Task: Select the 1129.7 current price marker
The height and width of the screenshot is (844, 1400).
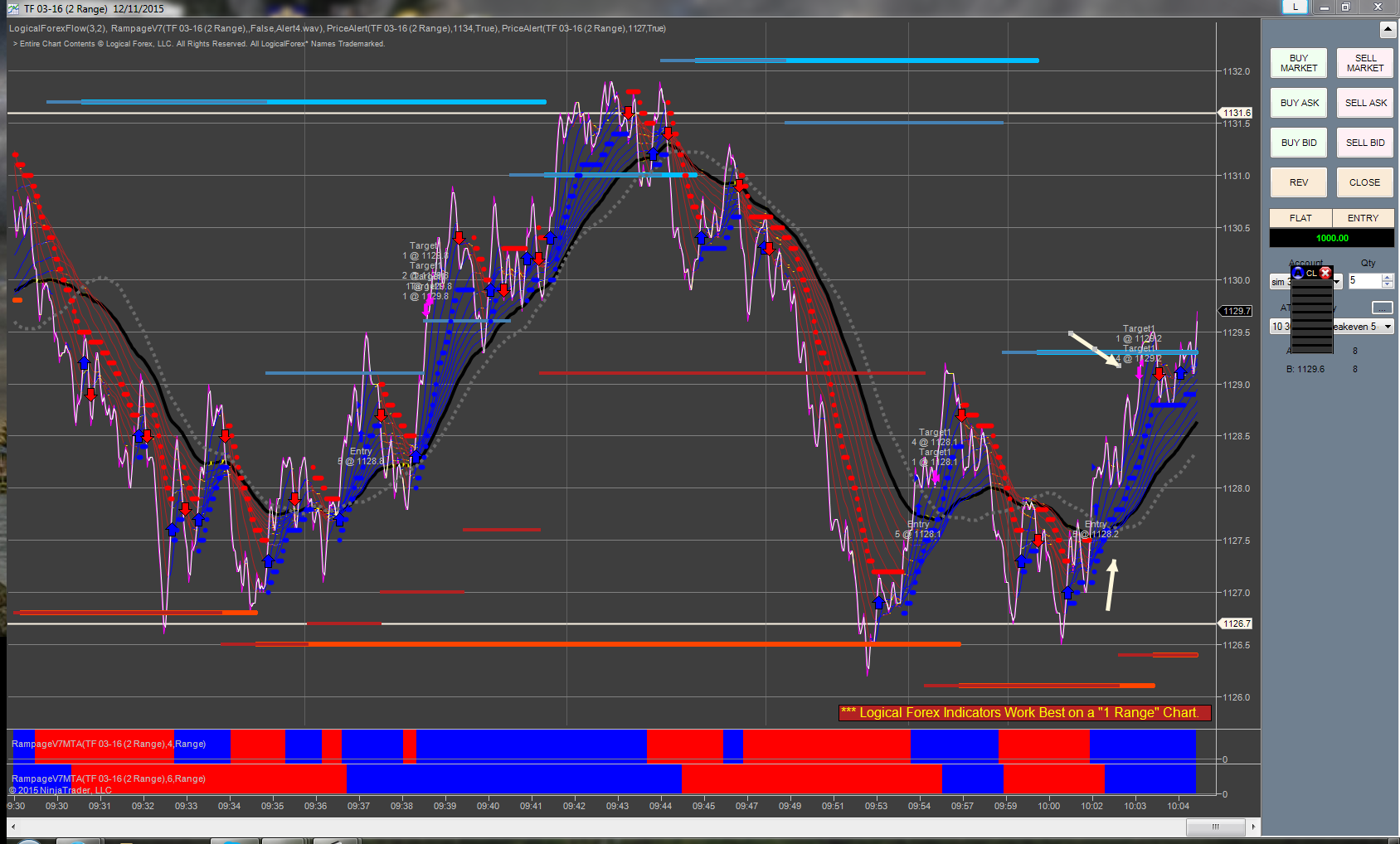Action: coord(1236,311)
